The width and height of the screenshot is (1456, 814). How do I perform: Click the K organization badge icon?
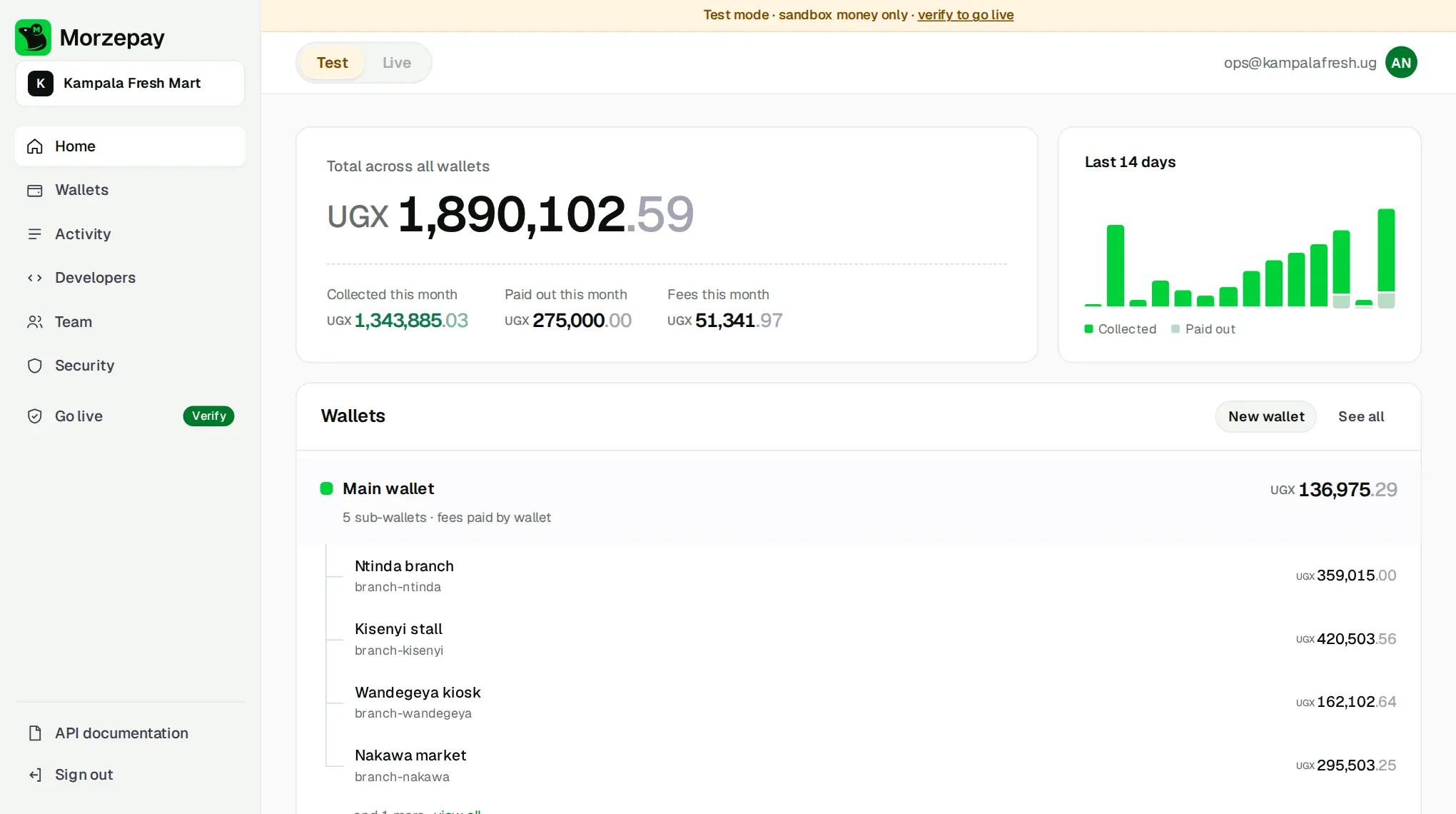[41, 84]
